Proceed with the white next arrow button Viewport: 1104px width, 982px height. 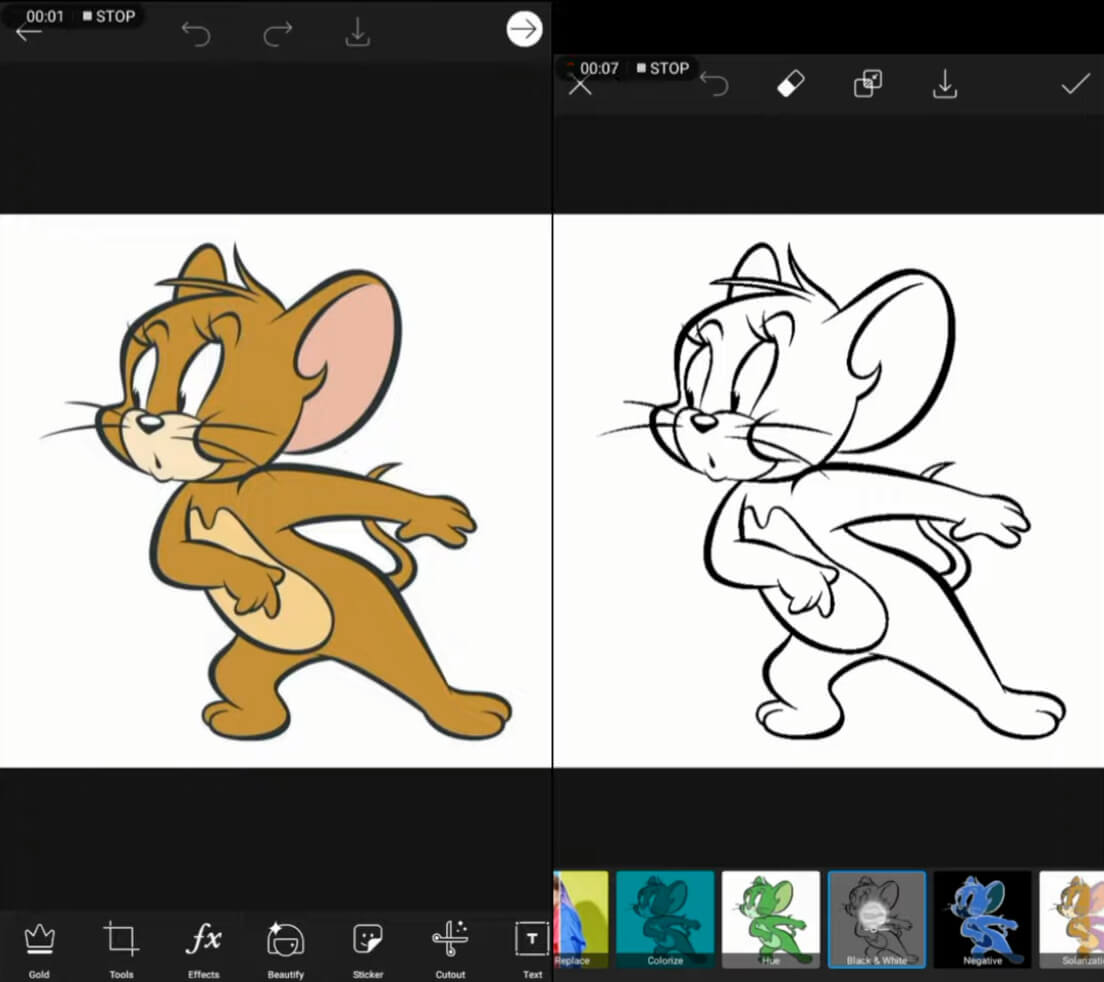tap(524, 30)
